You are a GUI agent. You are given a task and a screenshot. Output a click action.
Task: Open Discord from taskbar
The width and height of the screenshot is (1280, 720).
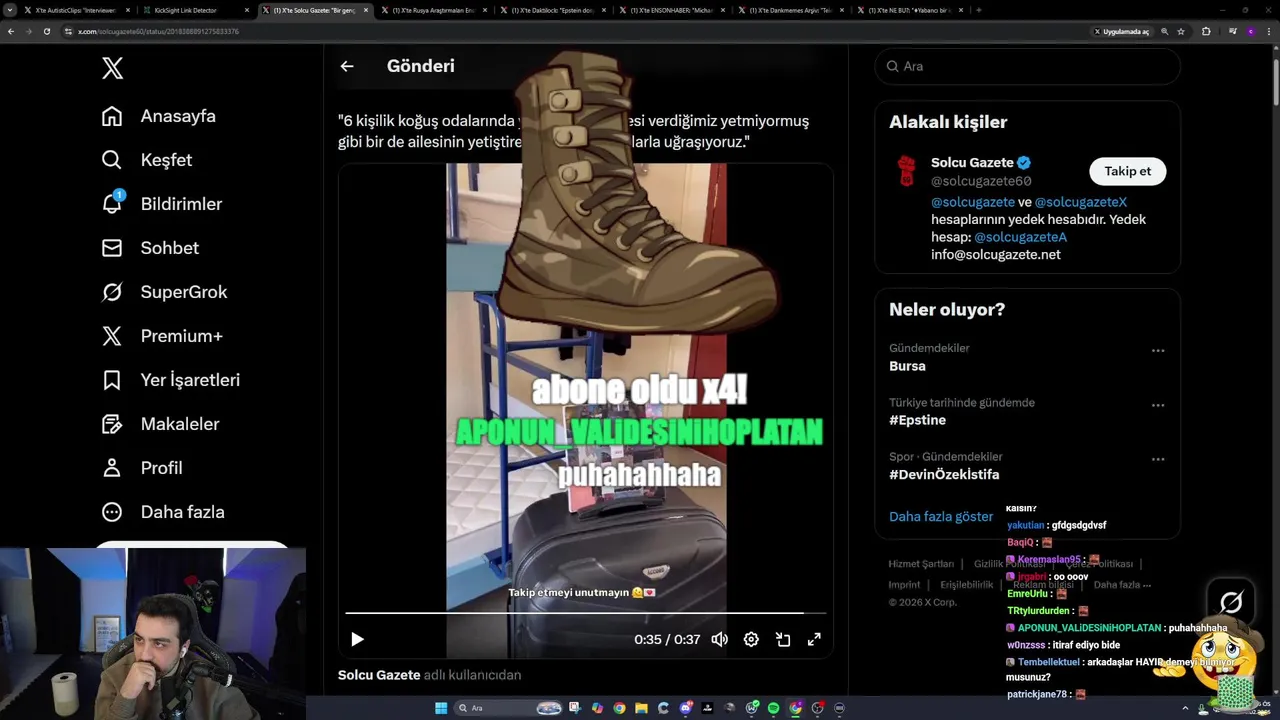point(685,708)
